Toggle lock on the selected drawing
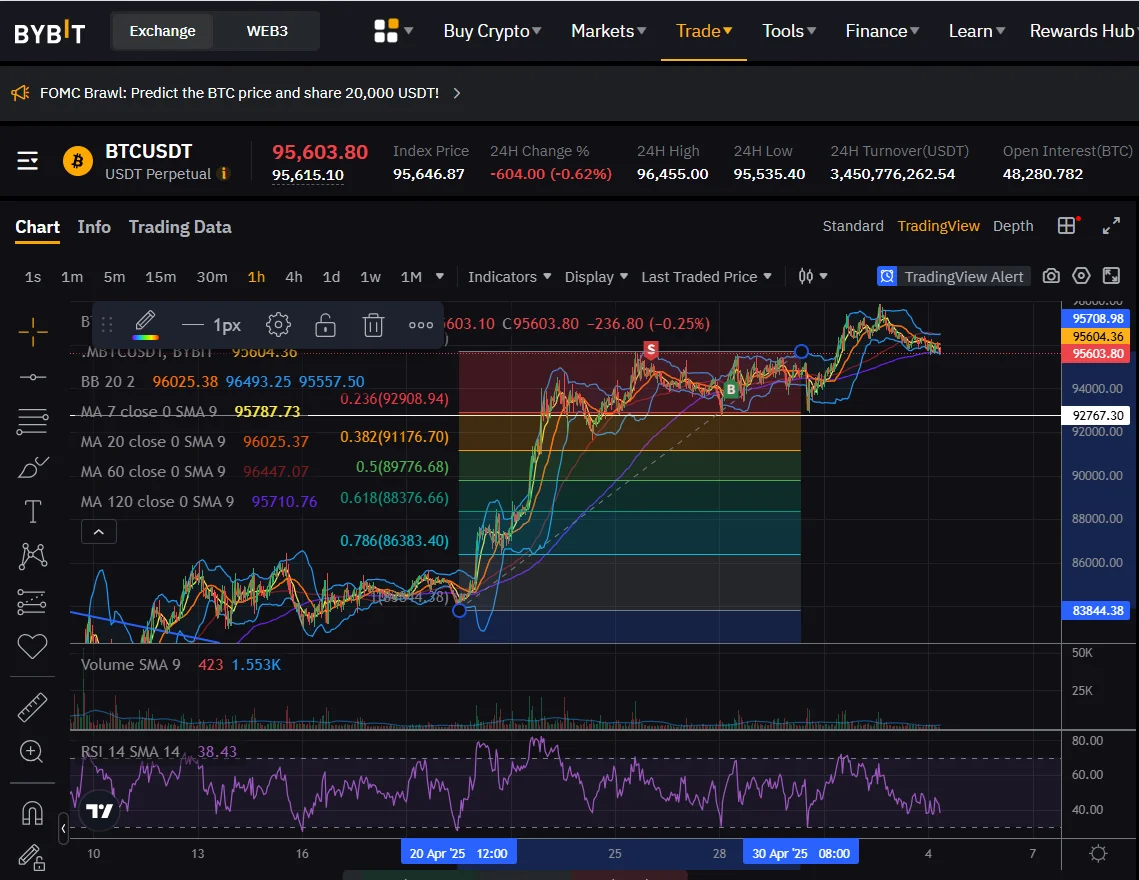The width and height of the screenshot is (1139, 880). [325, 325]
